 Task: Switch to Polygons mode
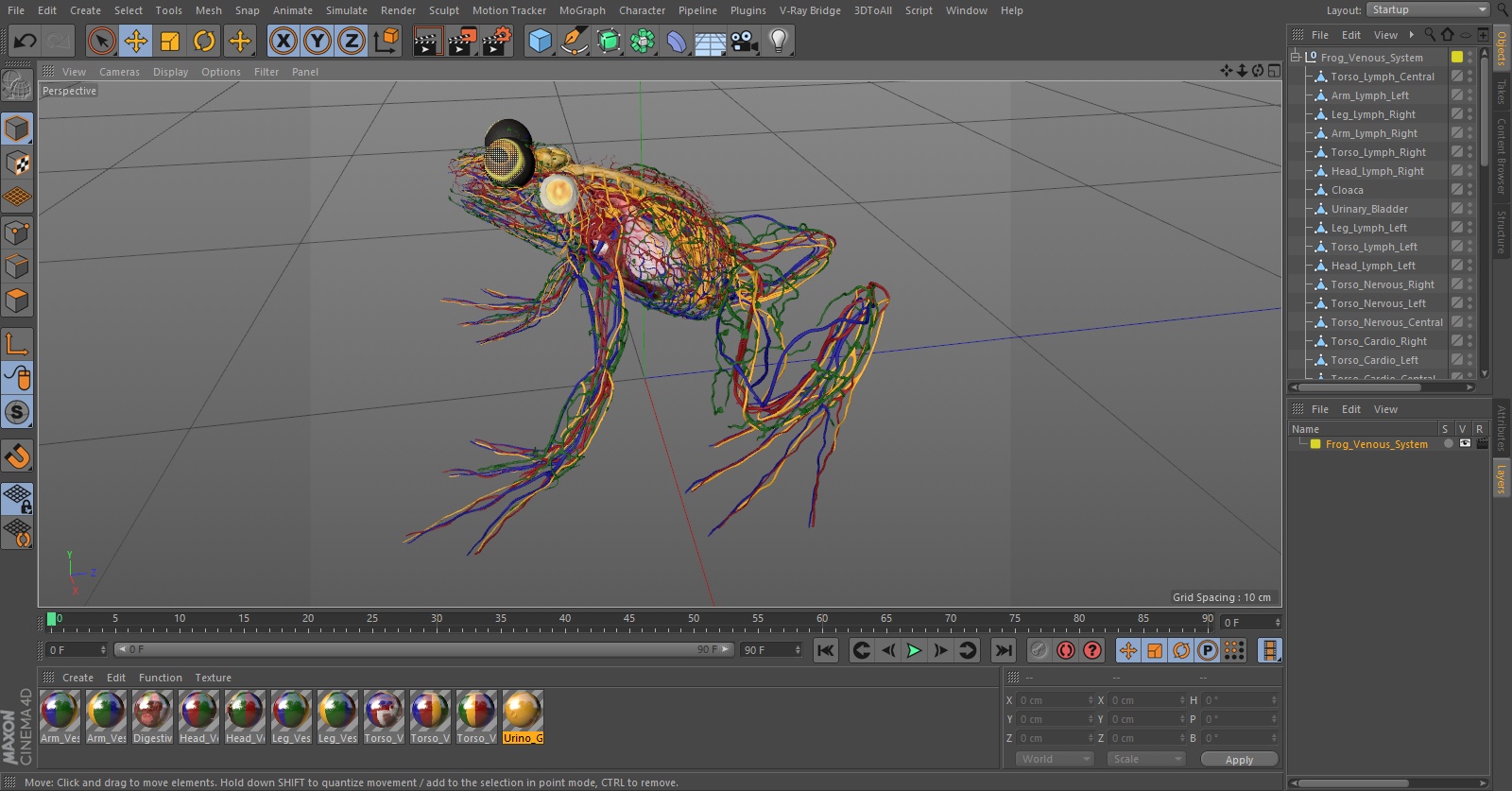pyautogui.click(x=17, y=301)
